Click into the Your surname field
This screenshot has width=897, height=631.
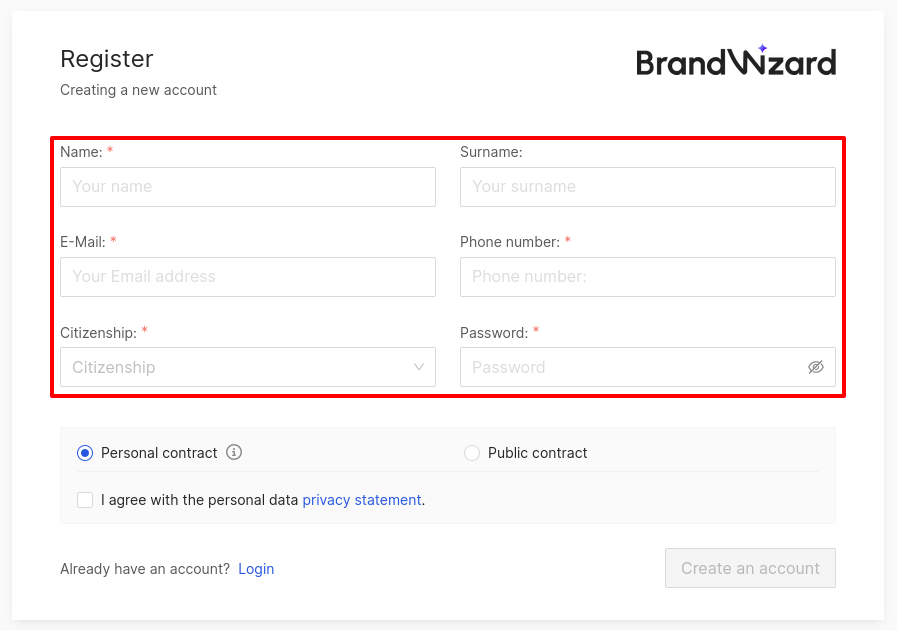648,187
